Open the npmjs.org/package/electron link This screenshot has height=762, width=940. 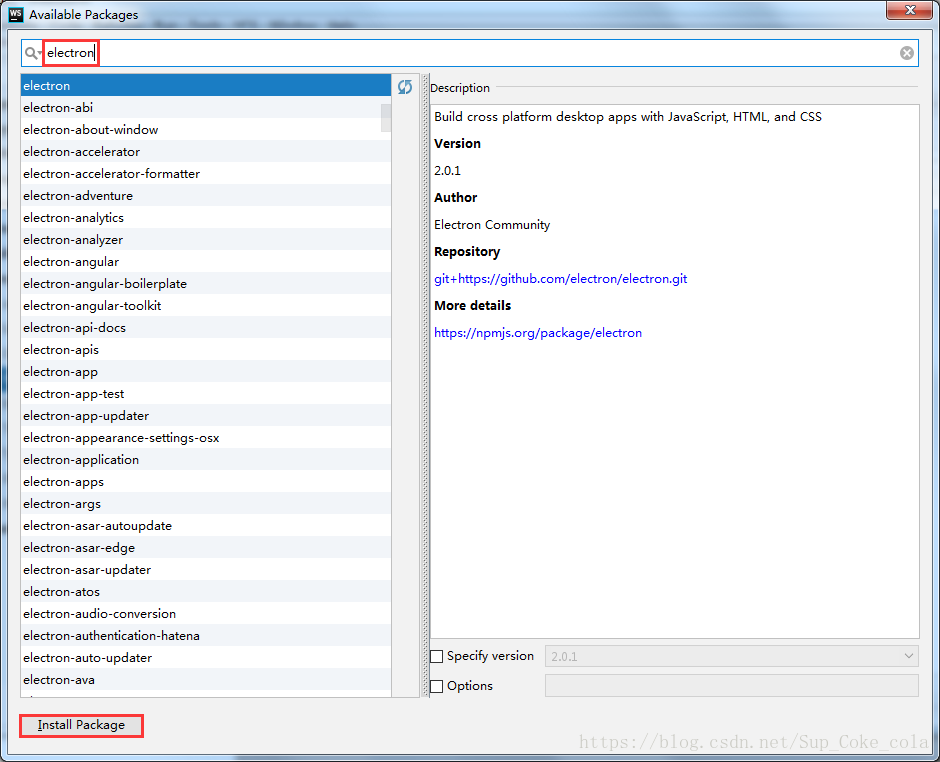(538, 333)
